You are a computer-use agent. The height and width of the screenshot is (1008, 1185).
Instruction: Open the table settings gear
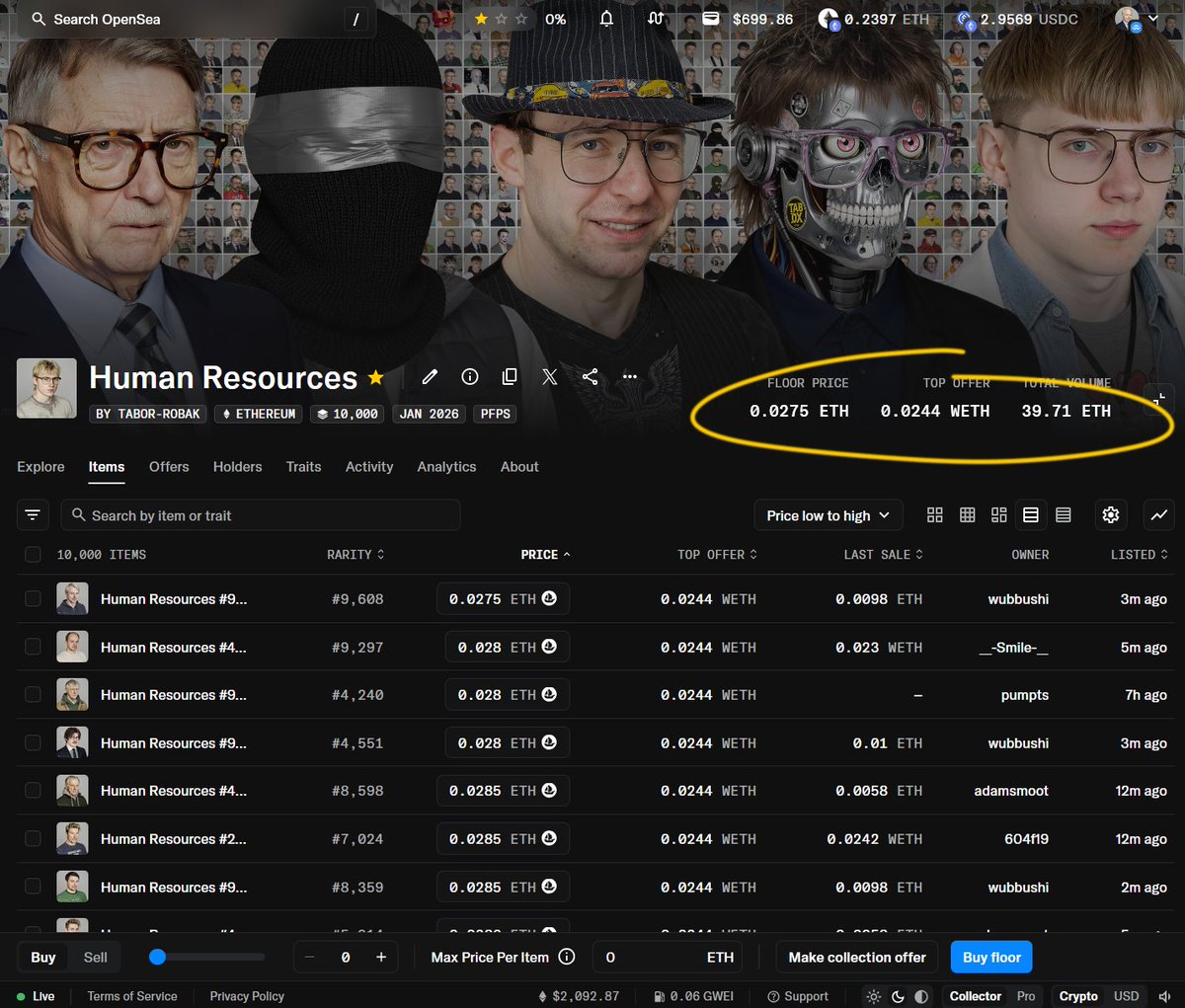coord(1111,514)
